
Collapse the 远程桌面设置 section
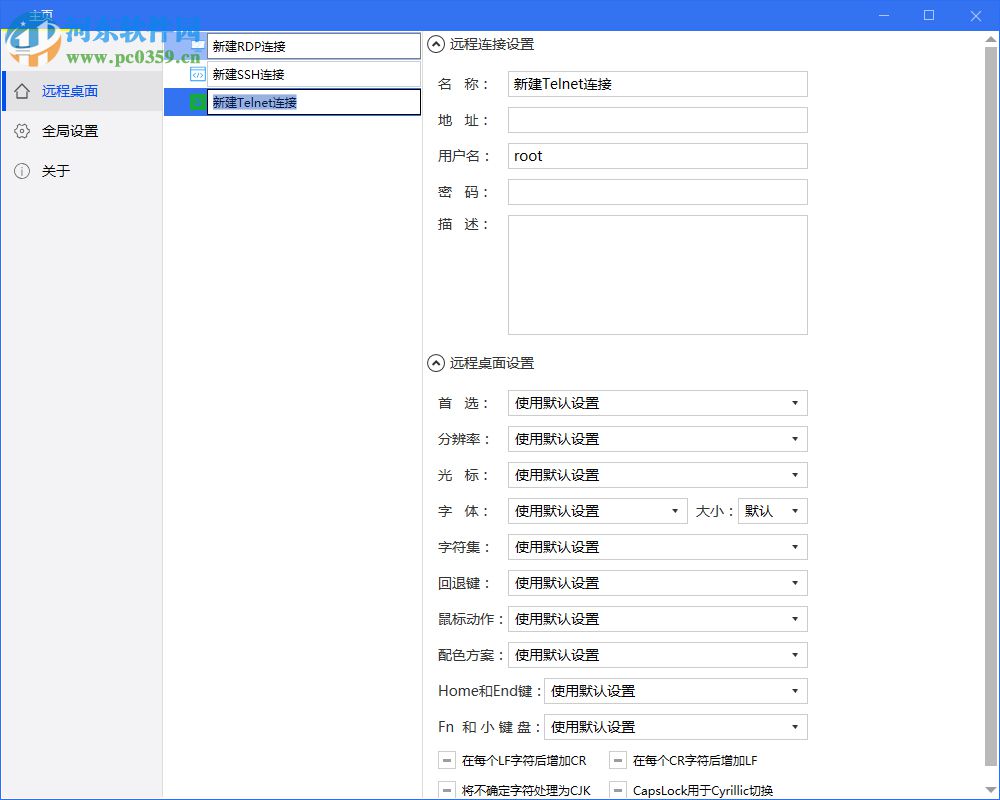pyautogui.click(x=436, y=363)
